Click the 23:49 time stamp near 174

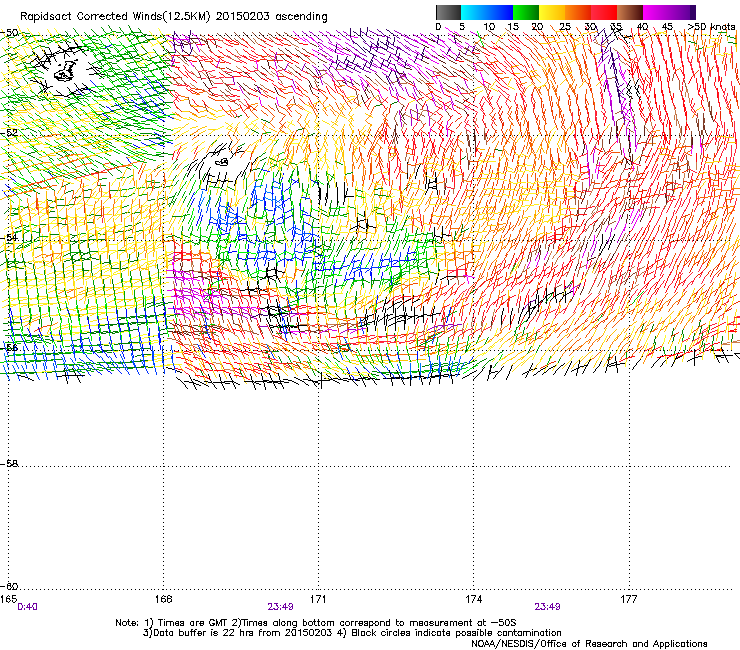tap(547, 607)
